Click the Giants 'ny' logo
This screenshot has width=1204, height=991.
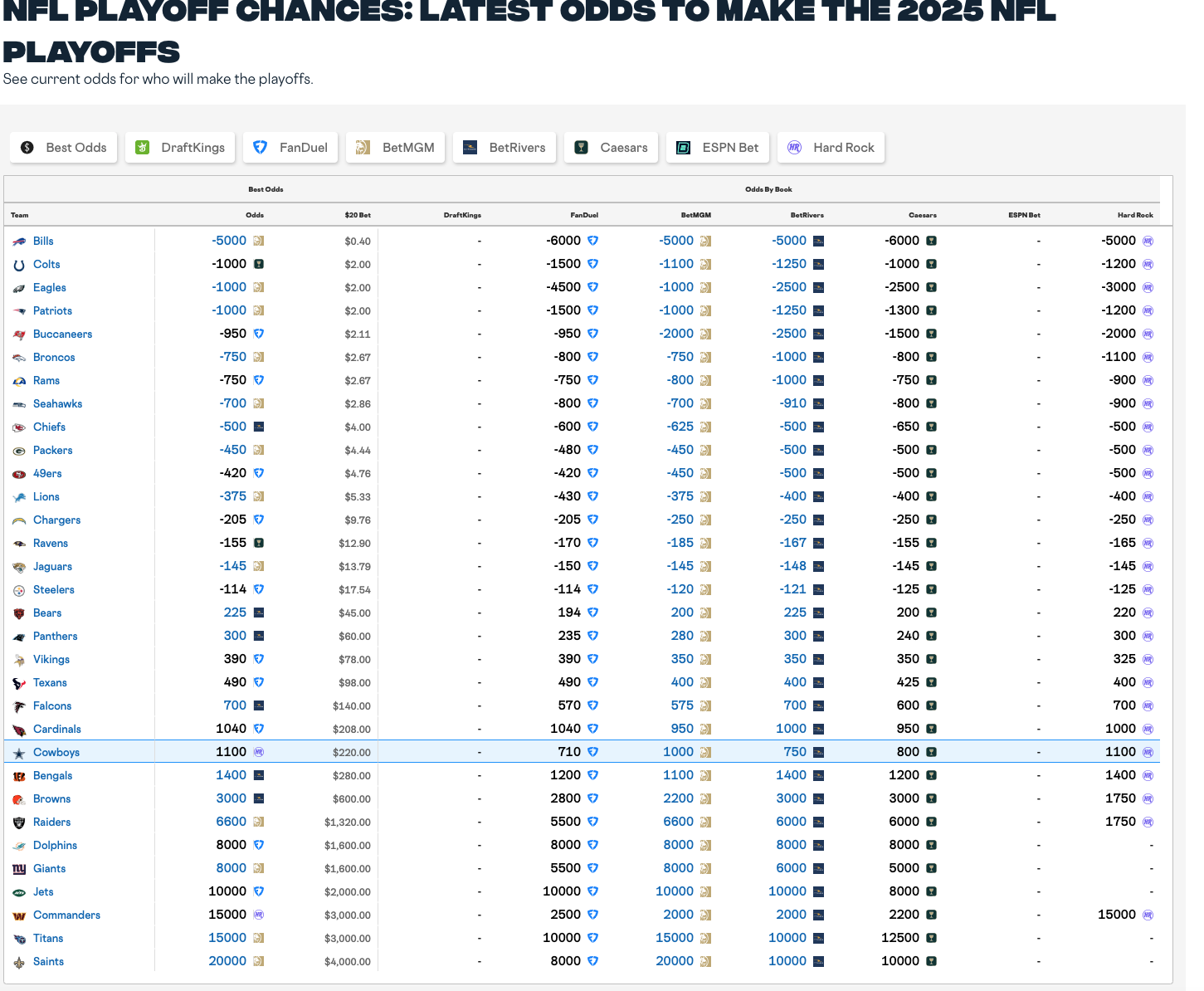(19, 869)
